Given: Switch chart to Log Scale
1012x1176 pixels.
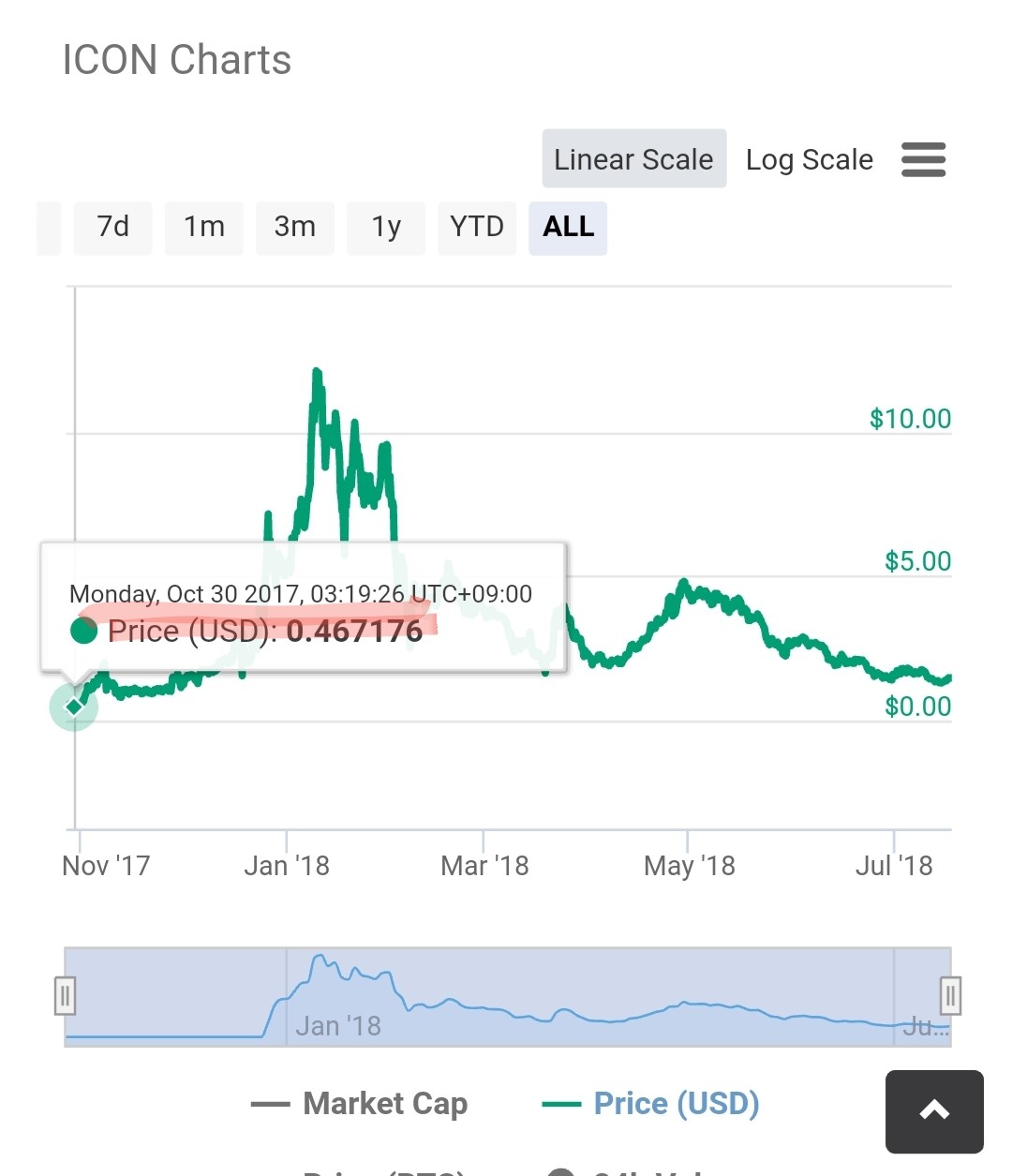Looking at the screenshot, I should [x=809, y=159].
